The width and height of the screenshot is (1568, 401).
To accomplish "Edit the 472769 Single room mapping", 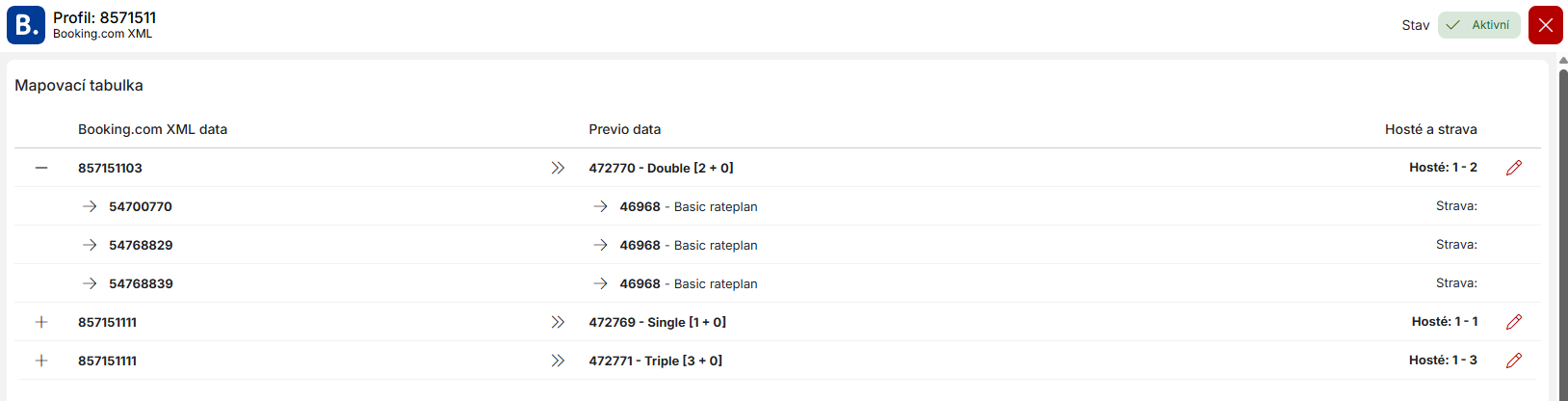I will coord(1514,322).
